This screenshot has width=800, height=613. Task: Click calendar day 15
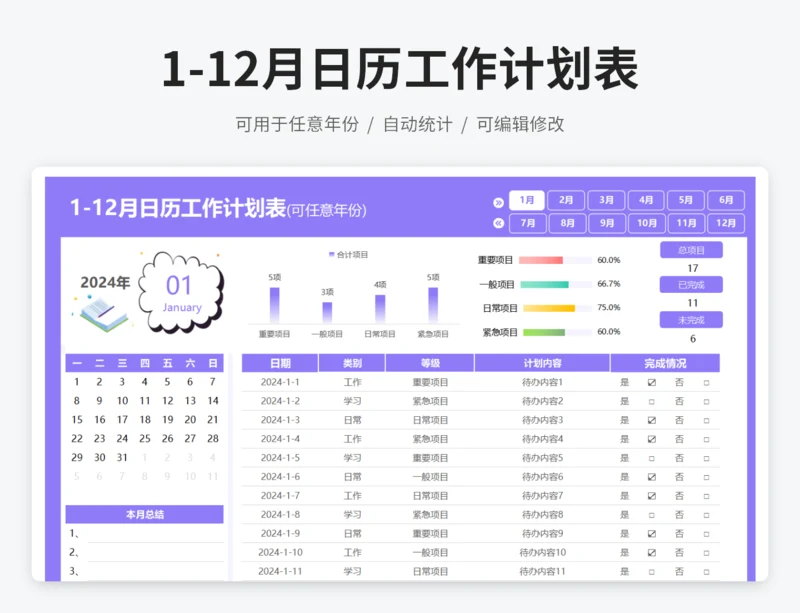point(77,420)
